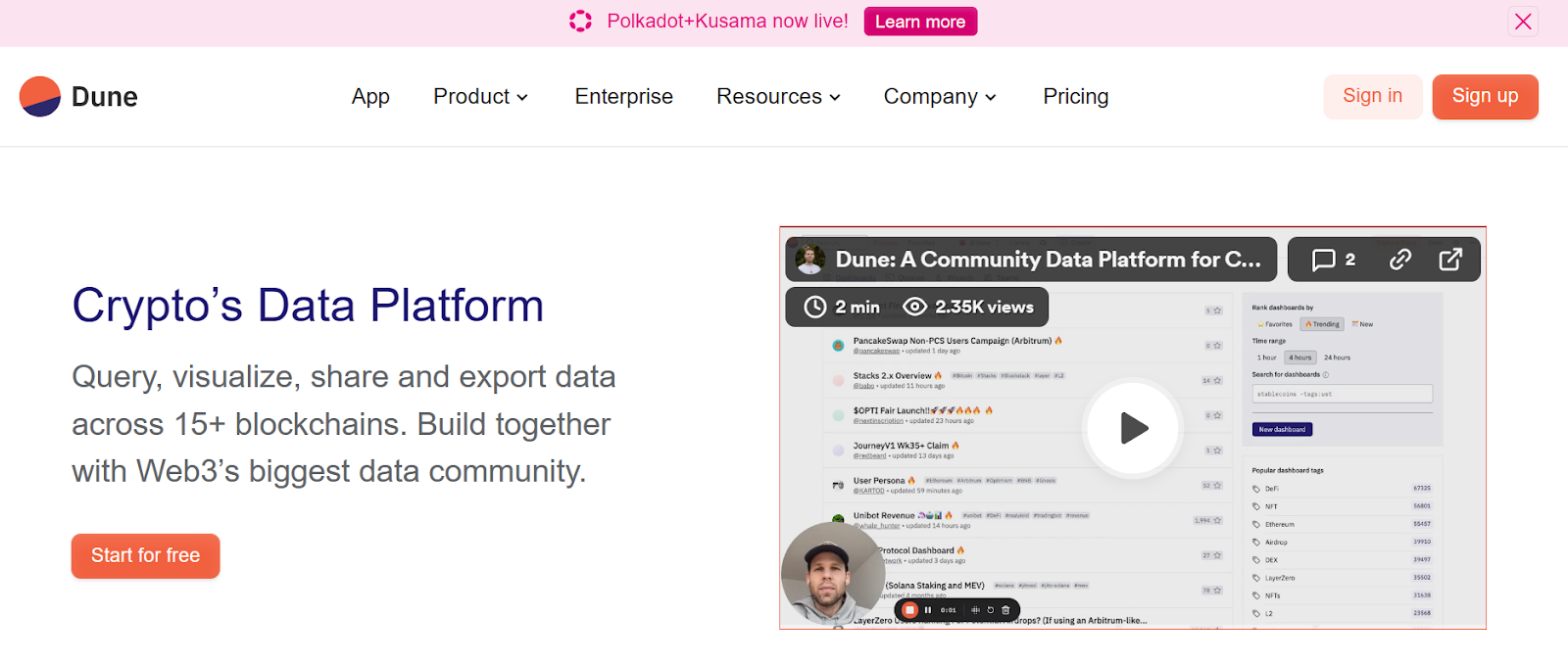Image resolution: width=1568 pixels, height=664 pixels.
Task: Open video in new tab icon
Action: (x=1450, y=260)
